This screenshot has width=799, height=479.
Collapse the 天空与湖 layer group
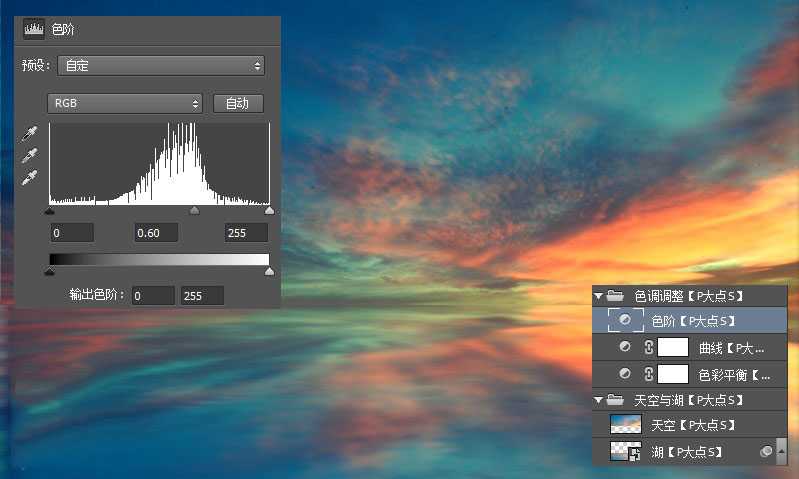point(599,400)
